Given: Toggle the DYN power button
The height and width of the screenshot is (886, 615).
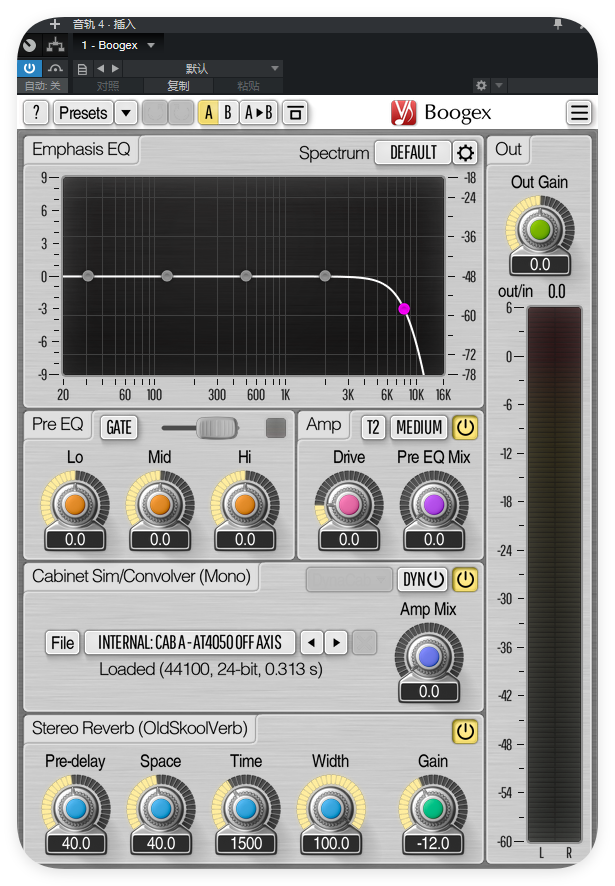Looking at the screenshot, I should pyautogui.click(x=423, y=579).
